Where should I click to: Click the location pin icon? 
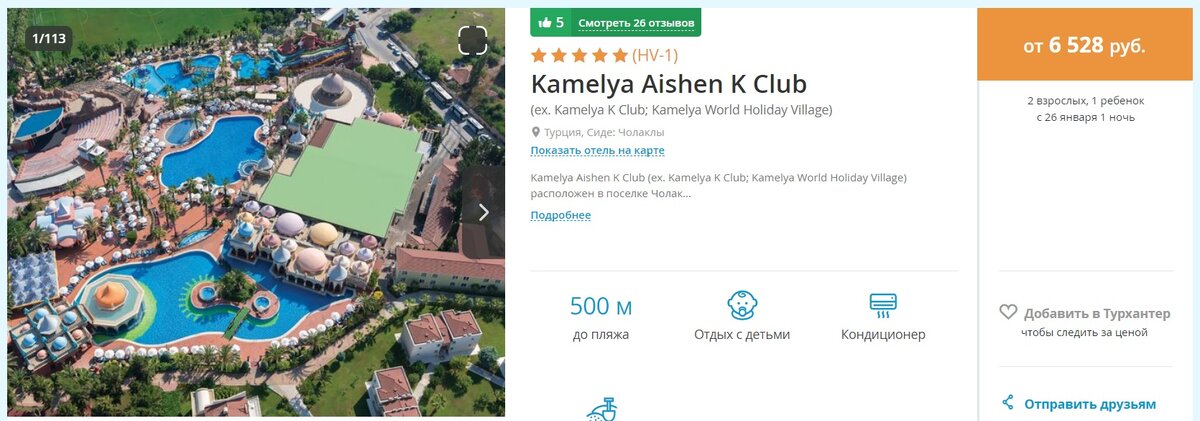click(536, 132)
